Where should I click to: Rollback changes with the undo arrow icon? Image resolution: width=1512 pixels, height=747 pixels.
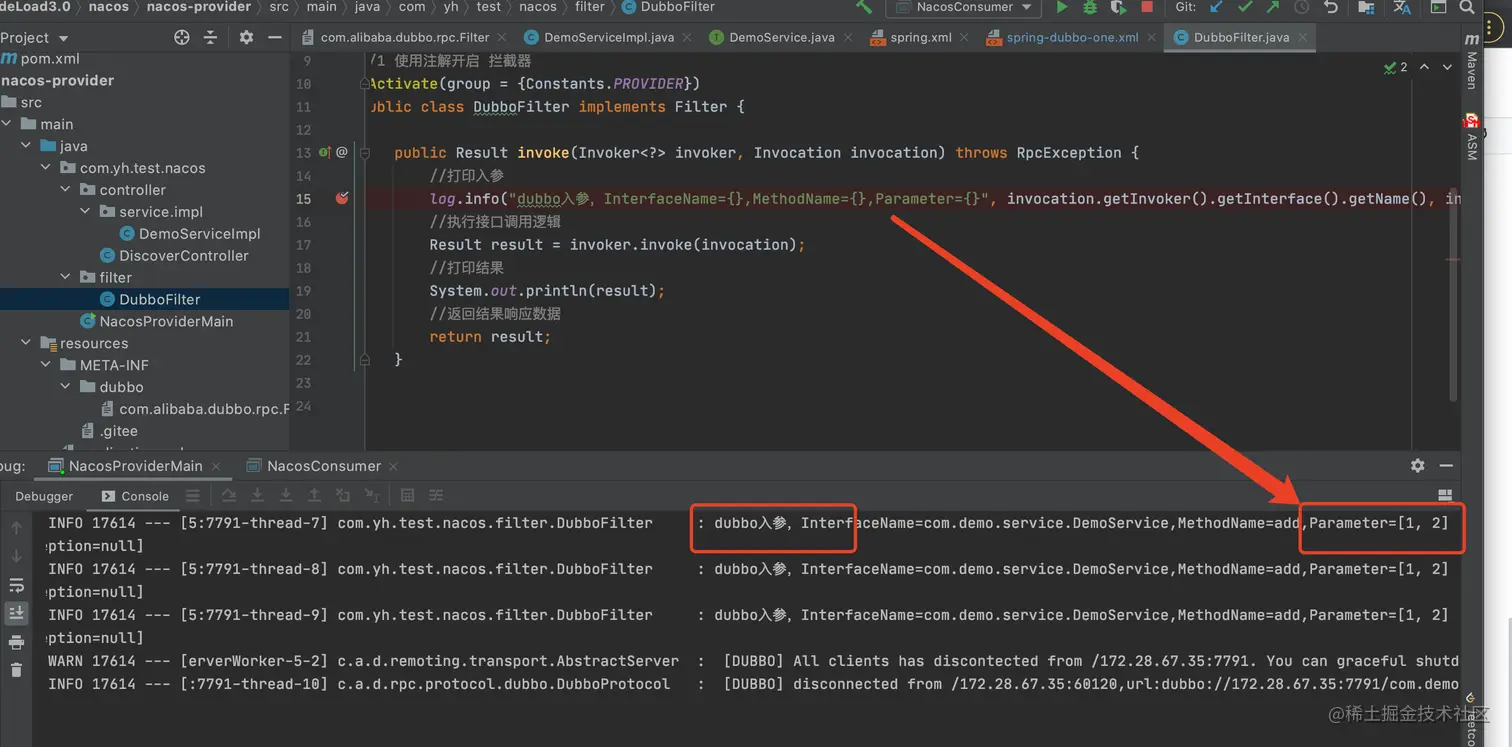click(x=1331, y=7)
